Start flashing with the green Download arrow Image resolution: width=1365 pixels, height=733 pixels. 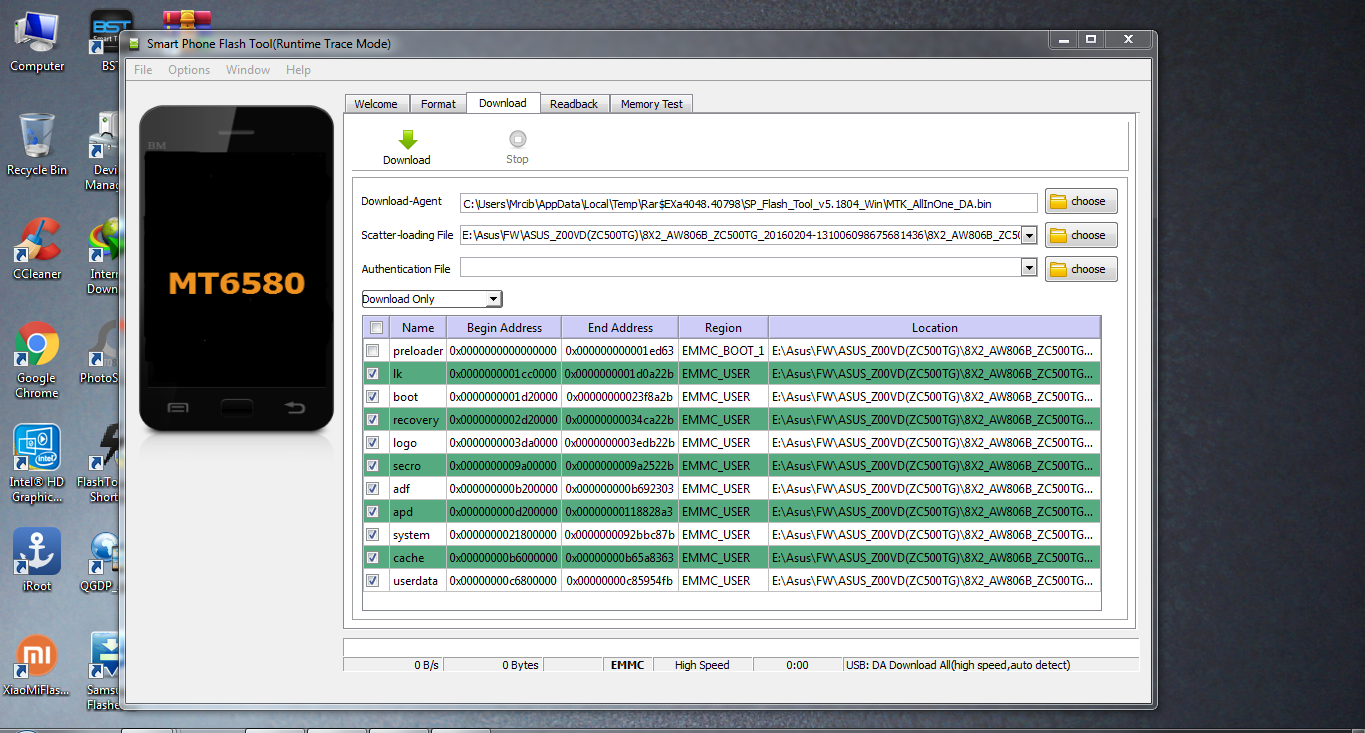407,147
